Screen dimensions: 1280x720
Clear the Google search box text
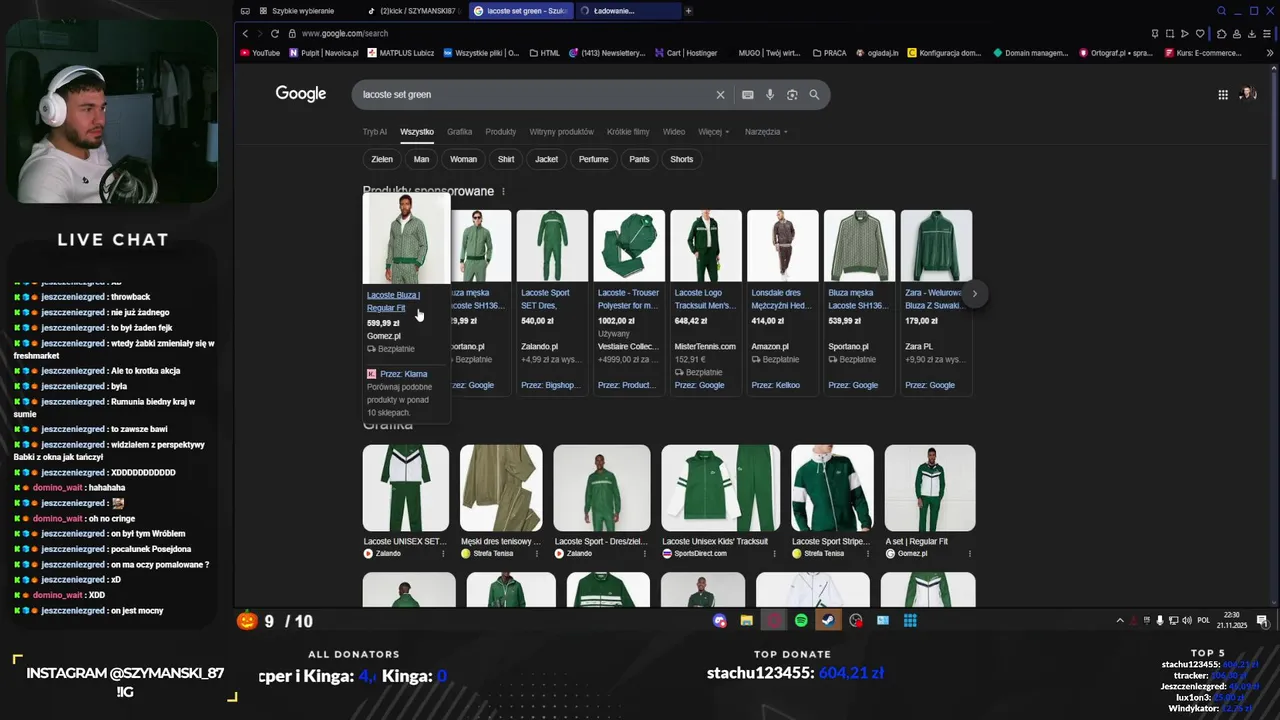pyautogui.click(x=720, y=95)
